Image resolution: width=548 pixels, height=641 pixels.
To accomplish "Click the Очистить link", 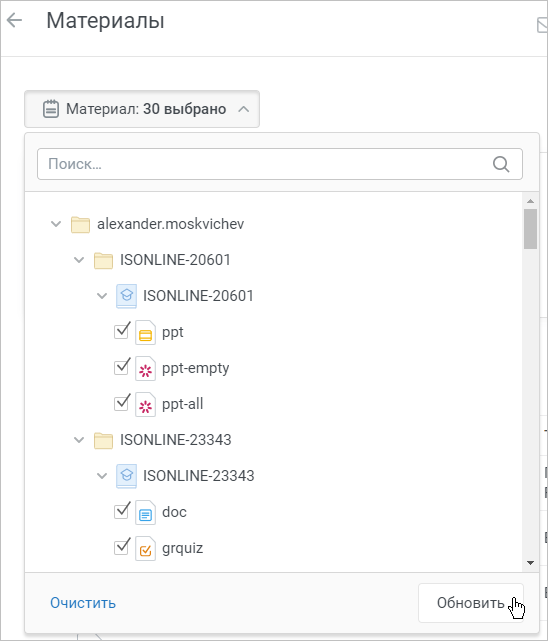I will (x=83, y=603).
